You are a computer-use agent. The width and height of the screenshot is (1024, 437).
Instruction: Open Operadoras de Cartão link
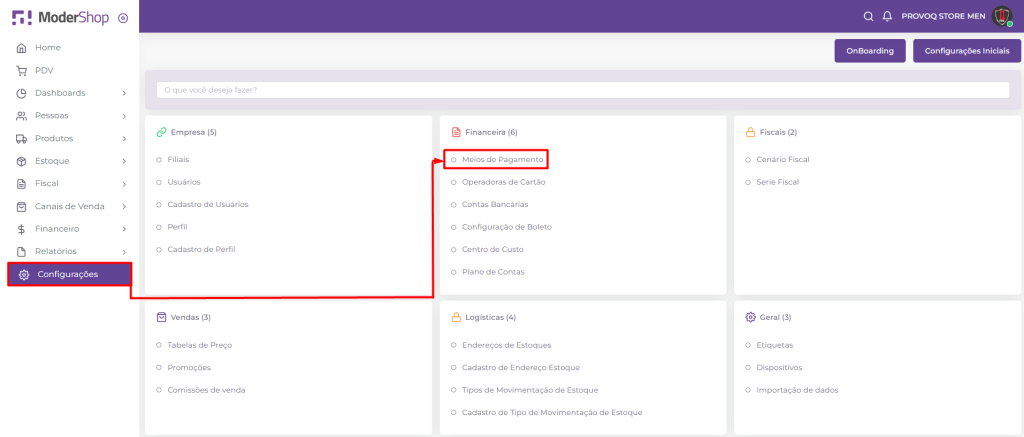tap(504, 182)
